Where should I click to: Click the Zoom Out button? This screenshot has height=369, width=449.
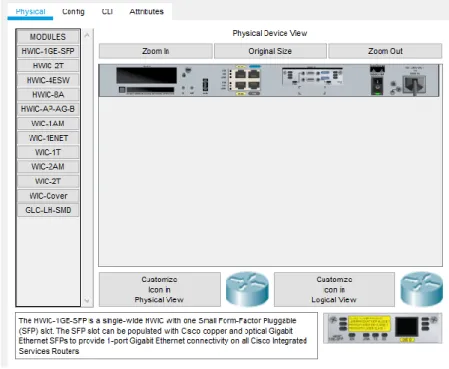pyautogui.click(x=385, y=51)
